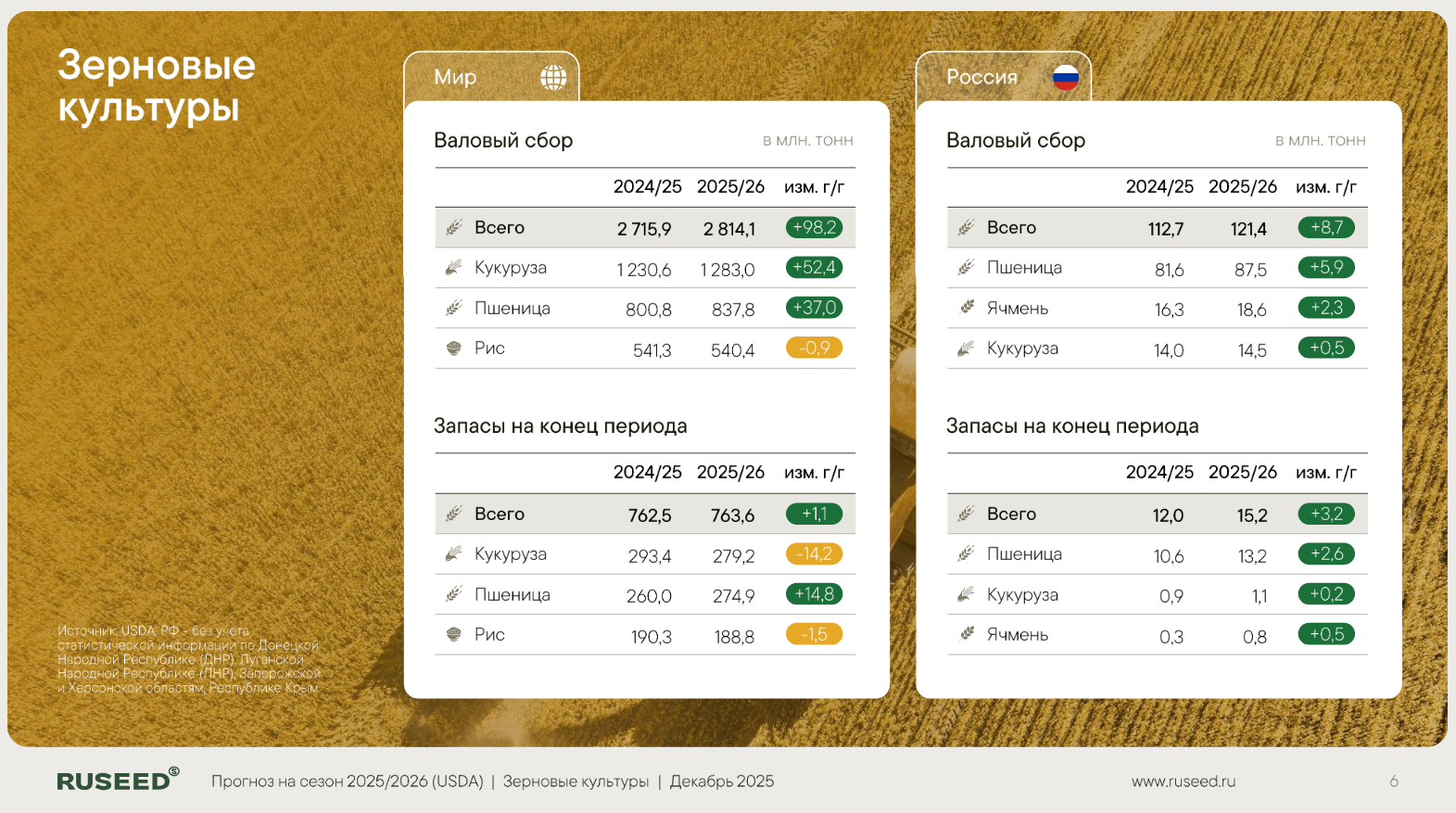Click the grain icon beside Ячмень in Russia Валовый сбор
The height and width of the screenshot is (813, 1456).
pos(967,308)
